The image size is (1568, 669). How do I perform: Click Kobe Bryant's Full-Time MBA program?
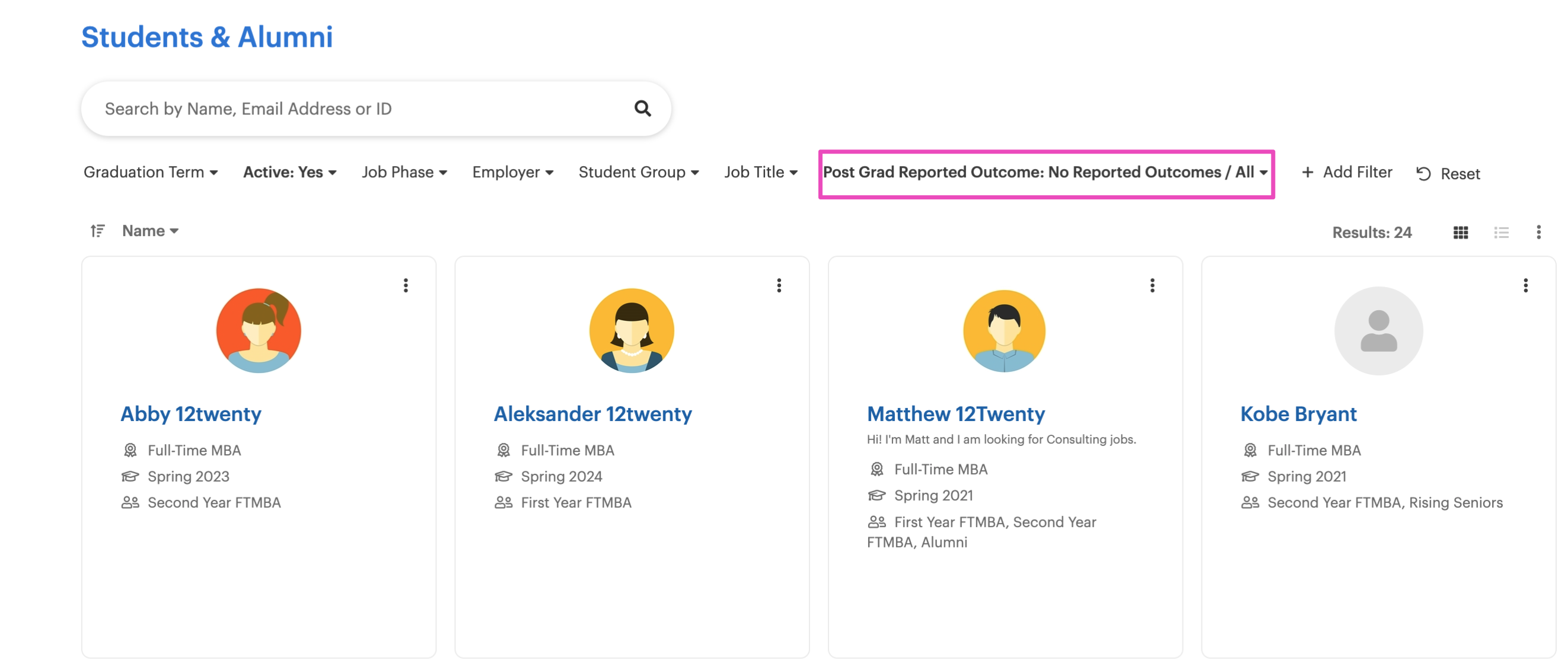(1314, 450)
